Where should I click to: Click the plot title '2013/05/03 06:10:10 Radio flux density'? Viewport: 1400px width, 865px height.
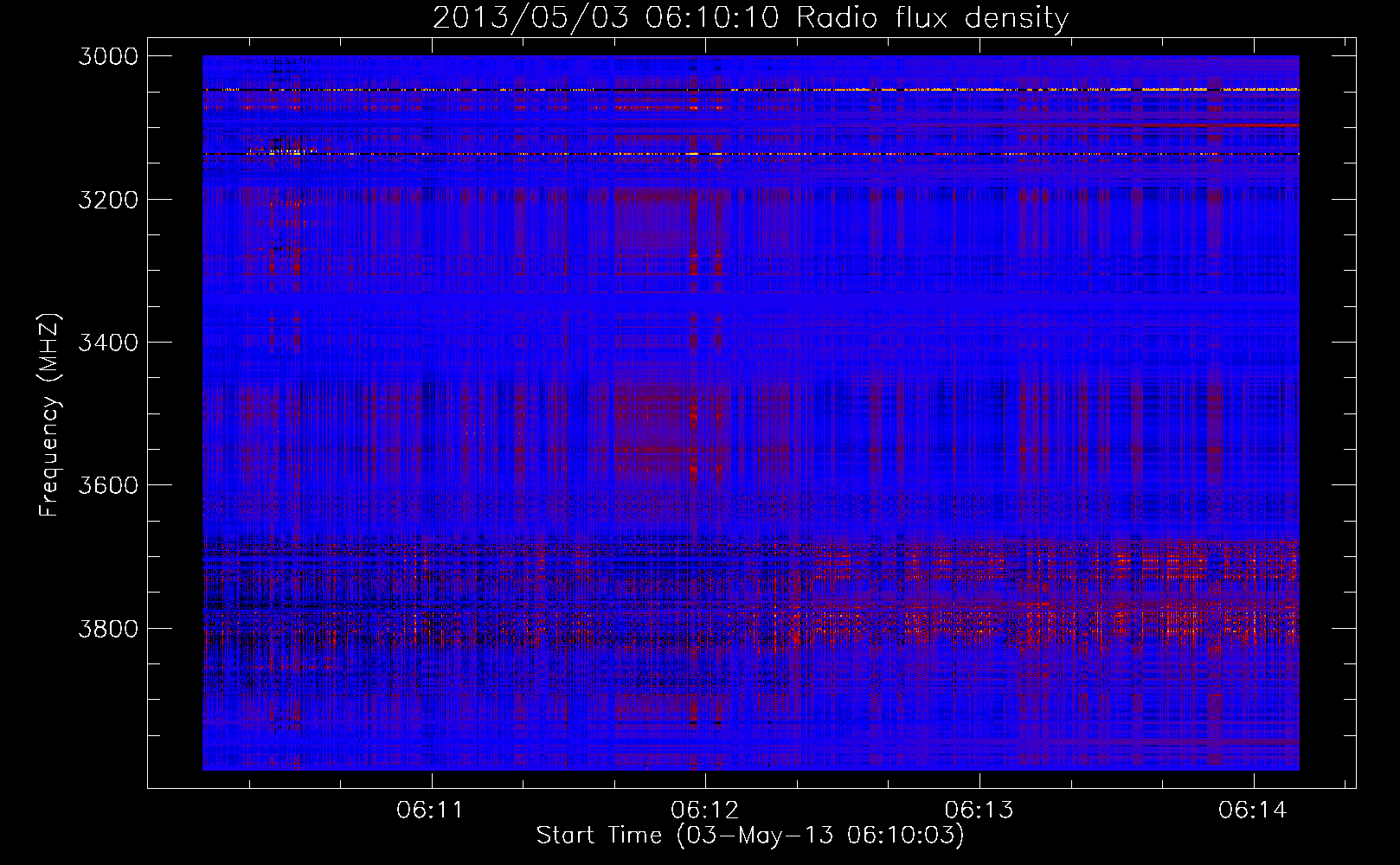[750, 18]
